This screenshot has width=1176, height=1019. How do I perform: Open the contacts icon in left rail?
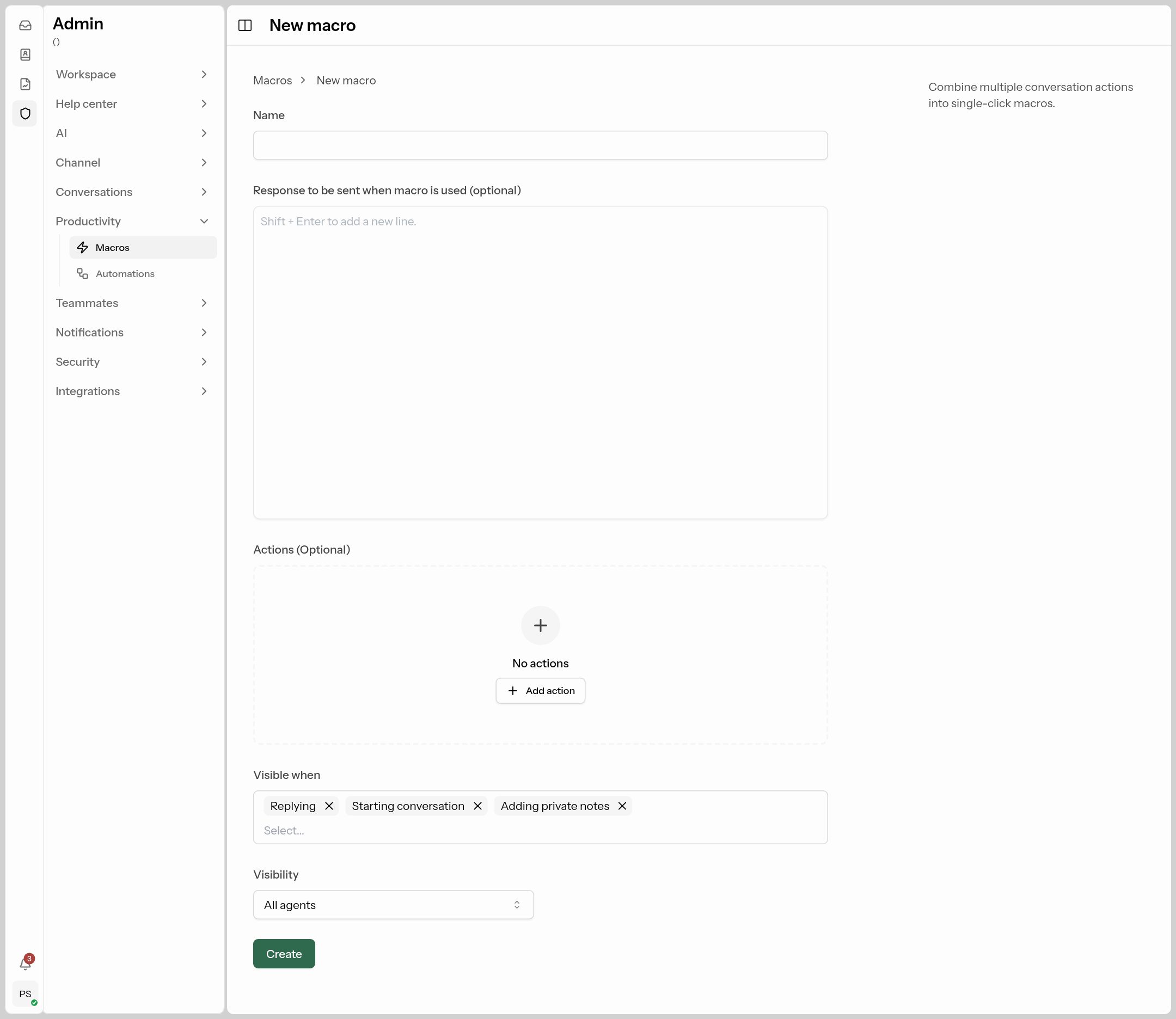pyautogui.click(x=25, y=54)
